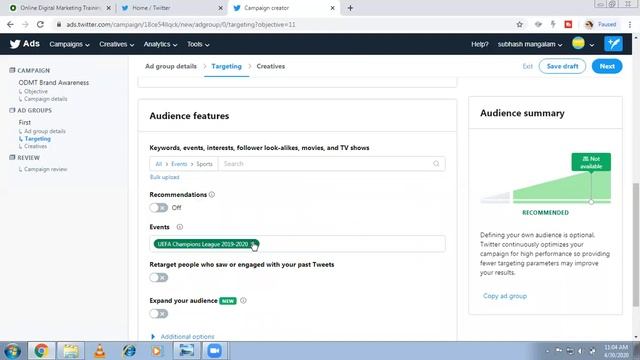Click the Bulk upload link
This screenshot has width=640, height=360.
(x=164, y=177)
